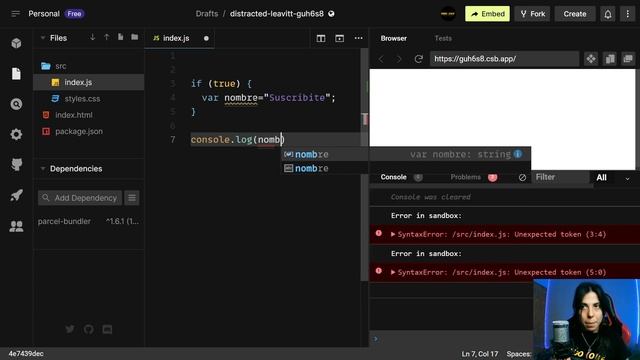
Task: Select the Problems tab
Action: pyautogui.click(x=466, y=177)
